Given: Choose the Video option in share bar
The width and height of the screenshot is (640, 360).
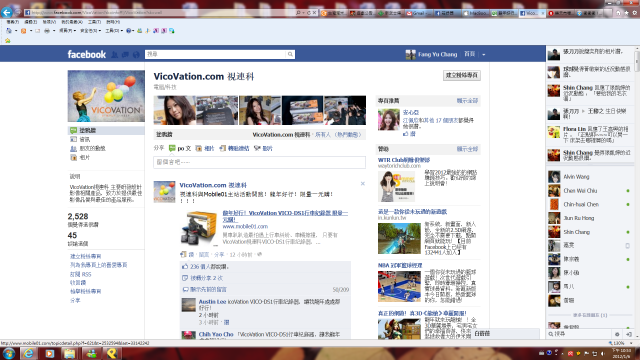Looking at the screenshot, I should click(263, 148).
